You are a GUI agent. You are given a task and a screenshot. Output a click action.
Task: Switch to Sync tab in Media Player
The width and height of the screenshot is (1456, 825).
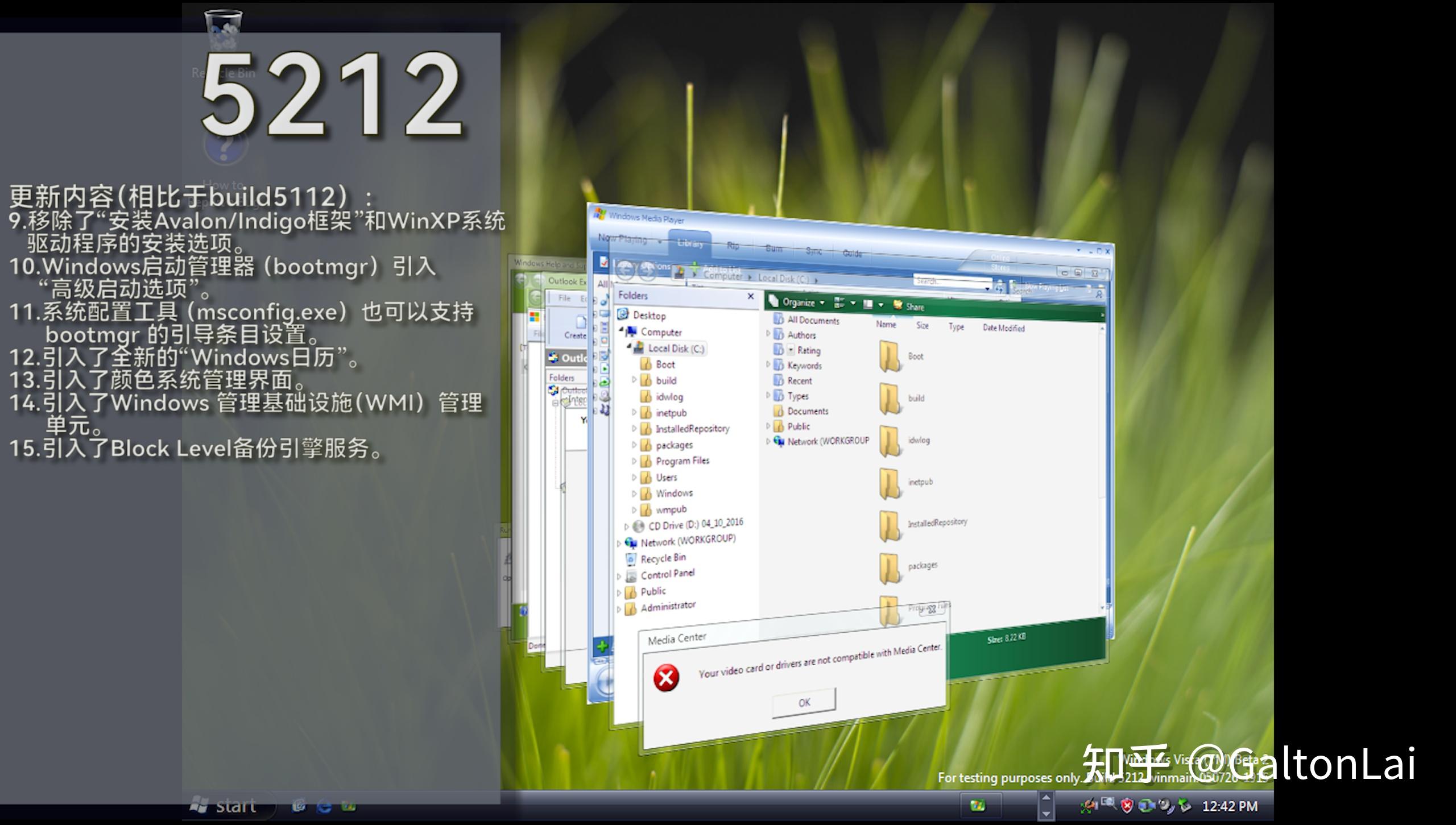point(814,251)
